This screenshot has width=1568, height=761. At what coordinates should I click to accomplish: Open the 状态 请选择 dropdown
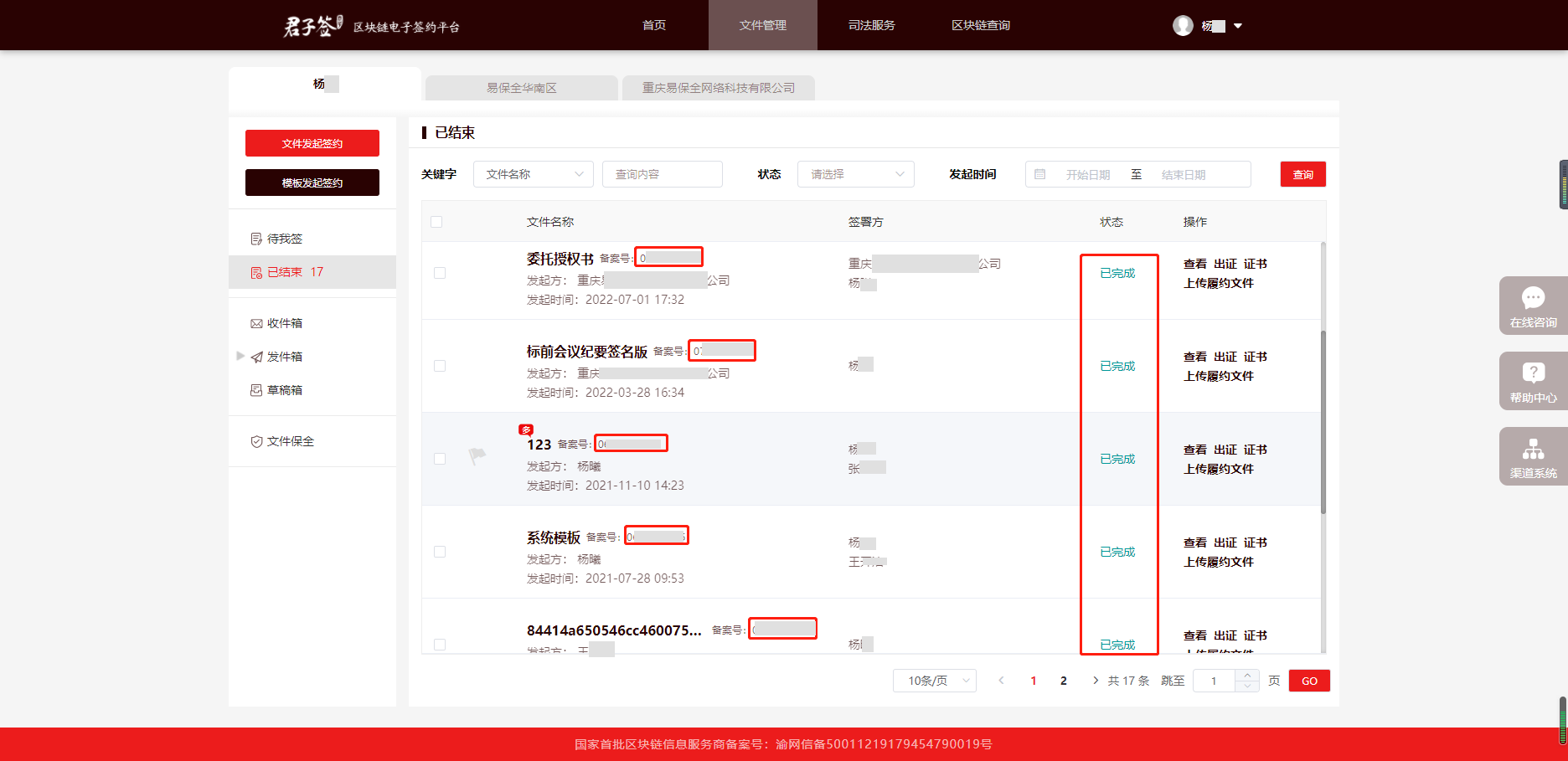[x=856, y=174]
